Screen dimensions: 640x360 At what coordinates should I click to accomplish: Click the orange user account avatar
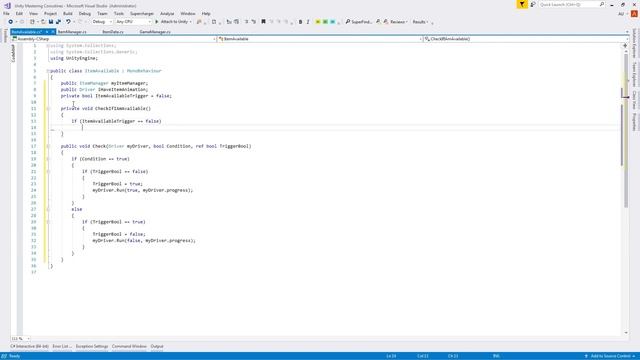634,13
